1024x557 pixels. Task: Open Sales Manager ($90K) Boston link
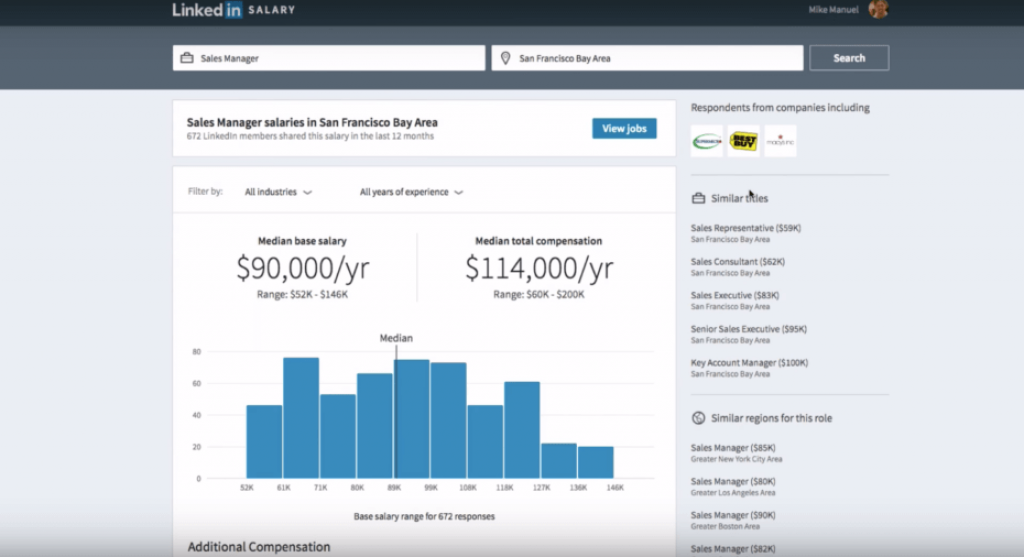tap(733, 515)
